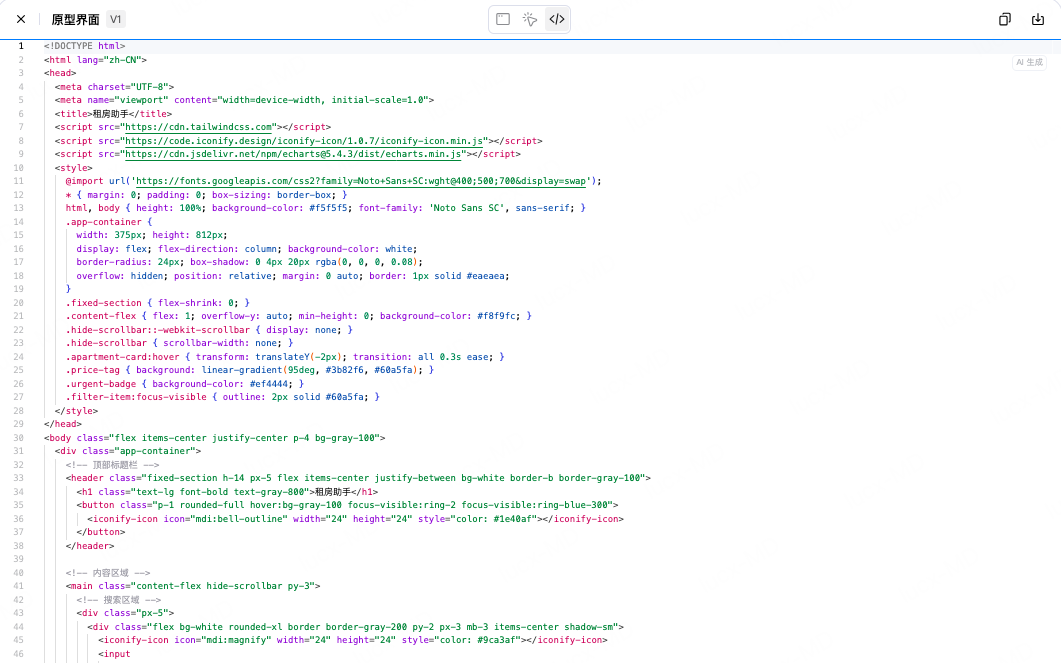Activate the element select cursor icon

coord(530,19)
